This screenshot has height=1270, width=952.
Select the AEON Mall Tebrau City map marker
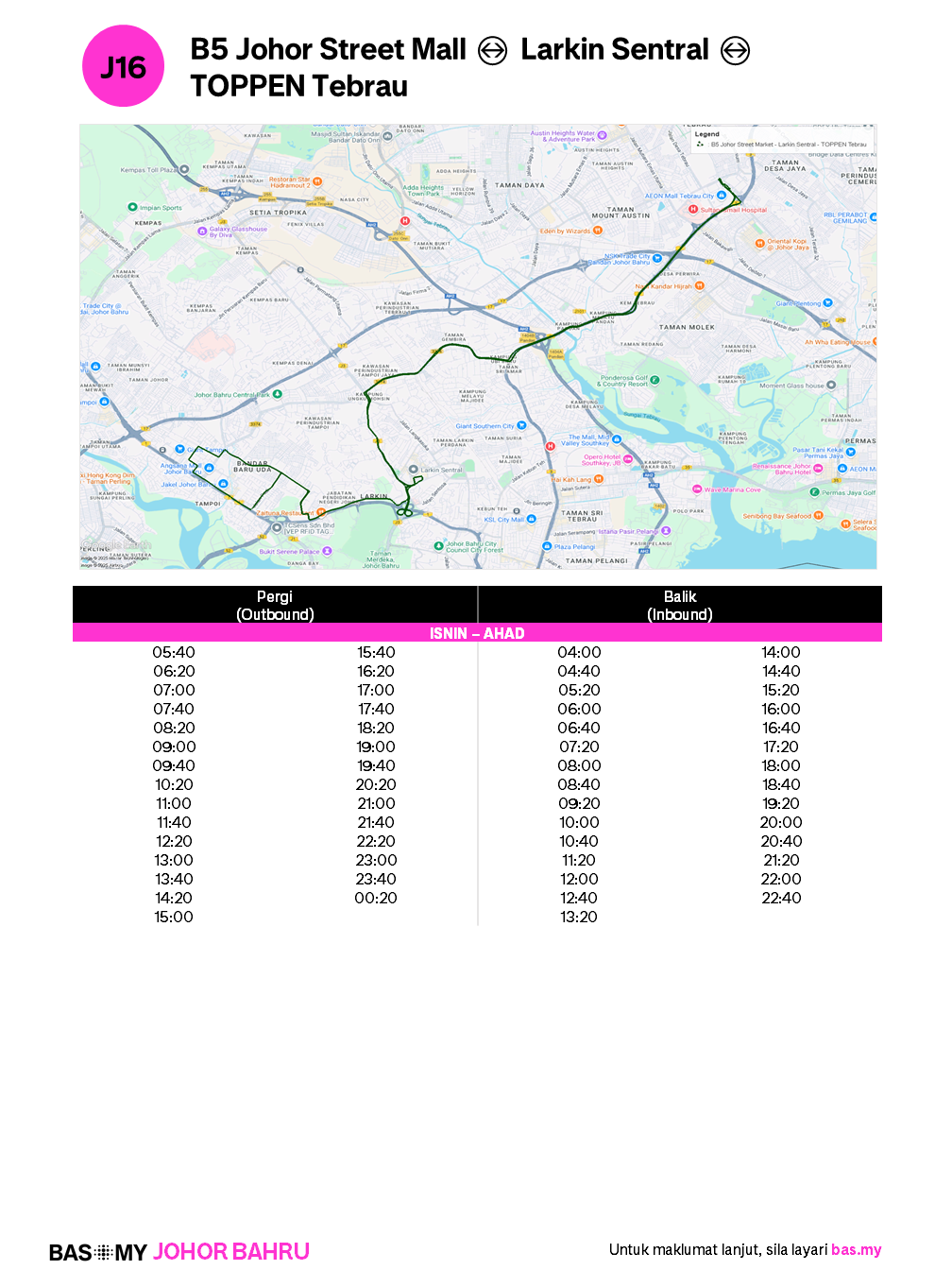coord(722,196)
